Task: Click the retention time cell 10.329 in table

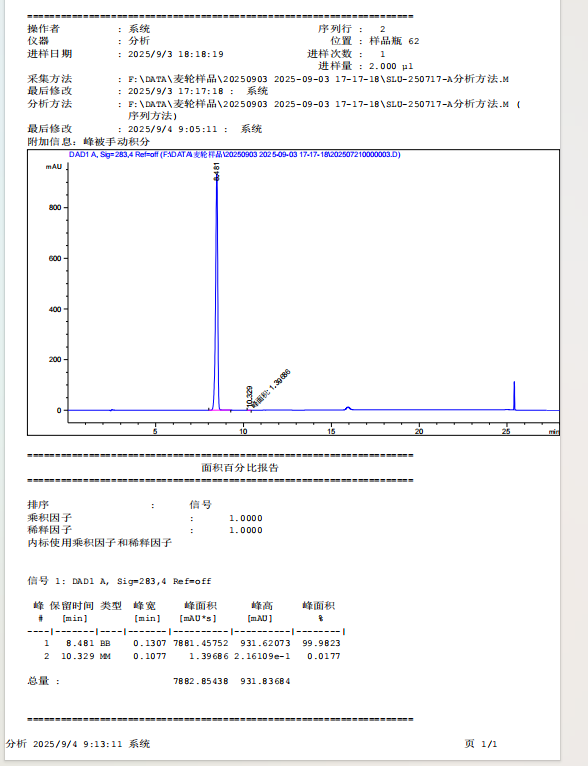Action: click(x=78, y=656)
